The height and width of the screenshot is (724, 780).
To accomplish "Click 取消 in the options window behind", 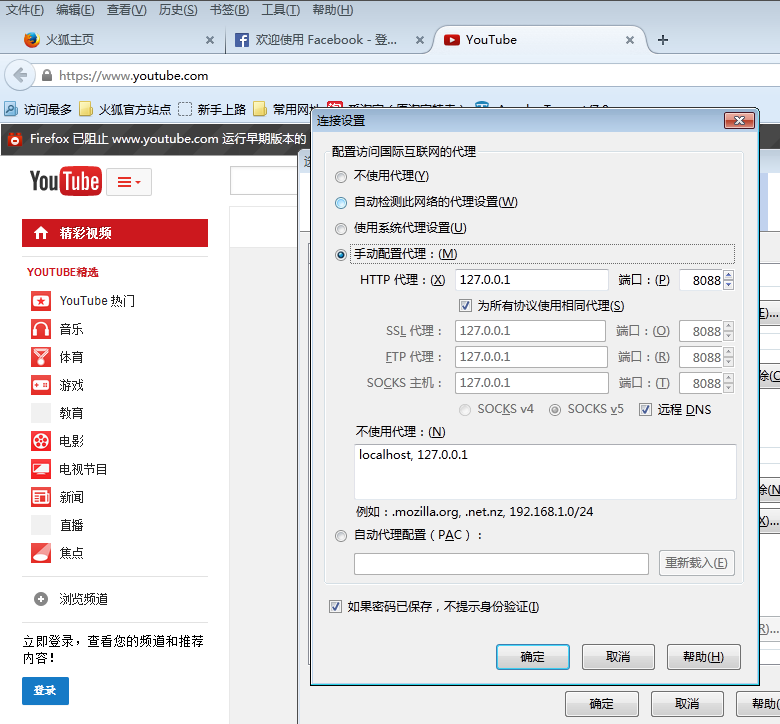I will coord(687,704).
